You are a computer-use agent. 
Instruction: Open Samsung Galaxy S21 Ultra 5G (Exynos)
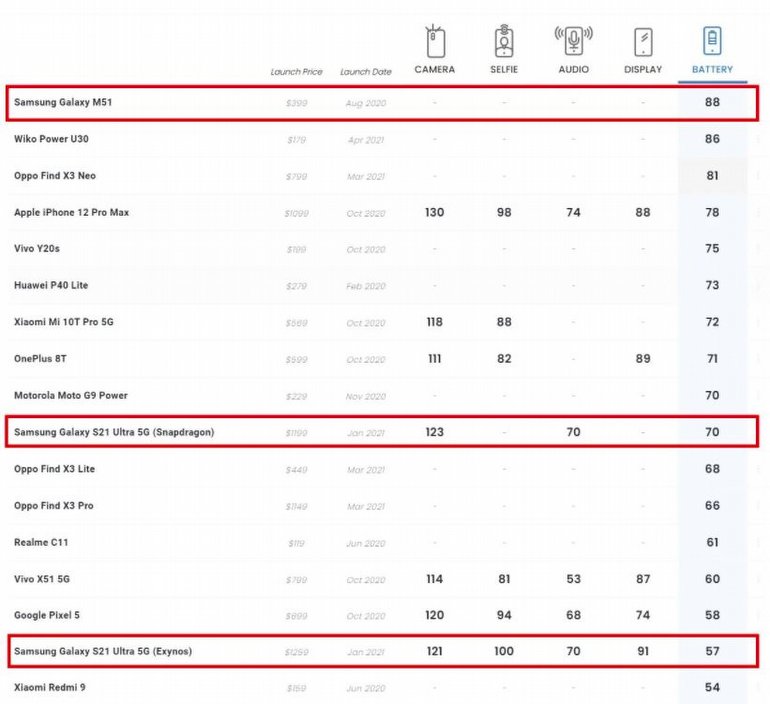103,651
